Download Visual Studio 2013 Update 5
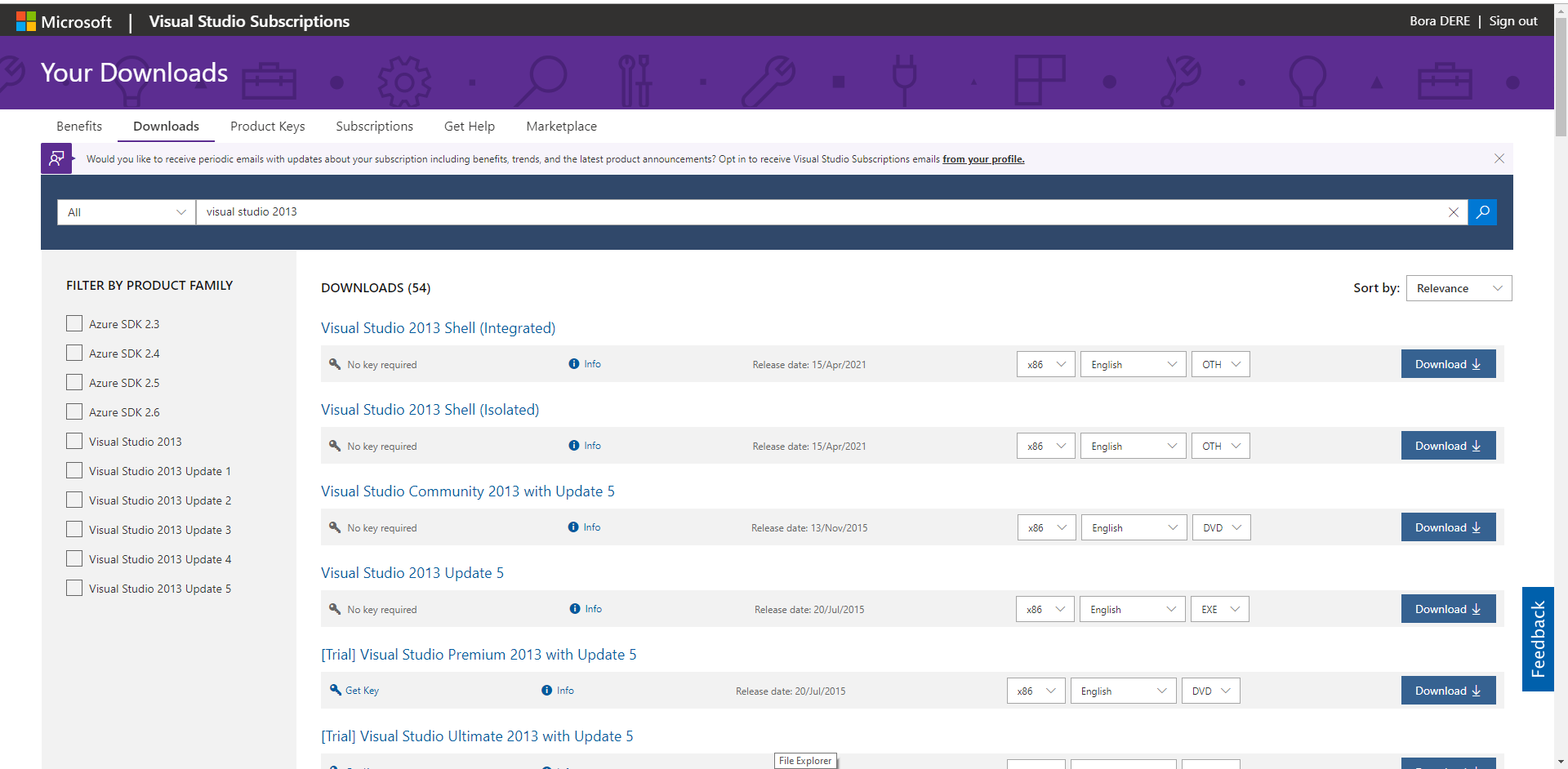1568x769 pixels. pyautogui.click(x=1449, y=609)
